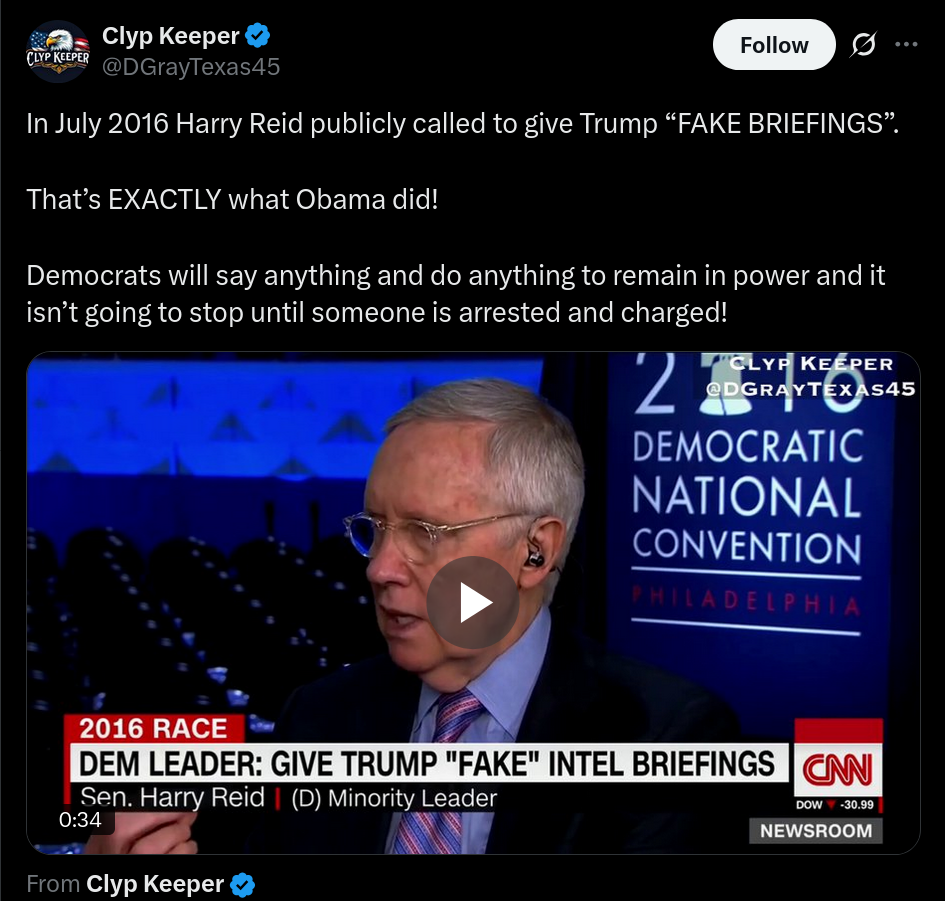The width and height of the screenshot is (945, 901).
Task: Open Clyp Keeper's profile avatar
Action: pos(58,51)
